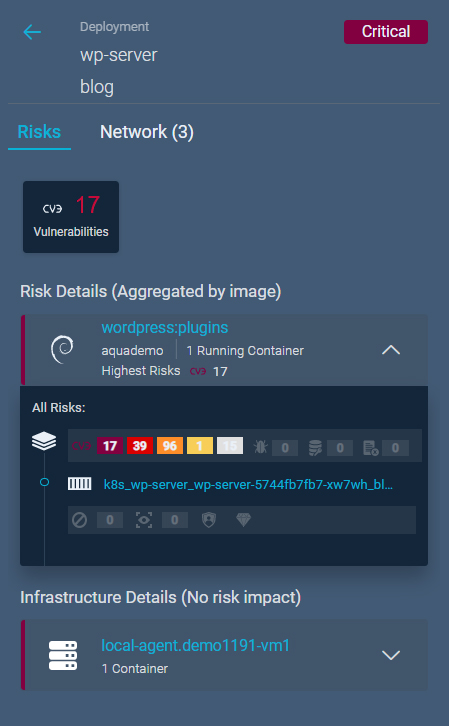Screen dimensions: 449x726
Task: Click the diamond gem icon
Action: (x=243, y=520)
